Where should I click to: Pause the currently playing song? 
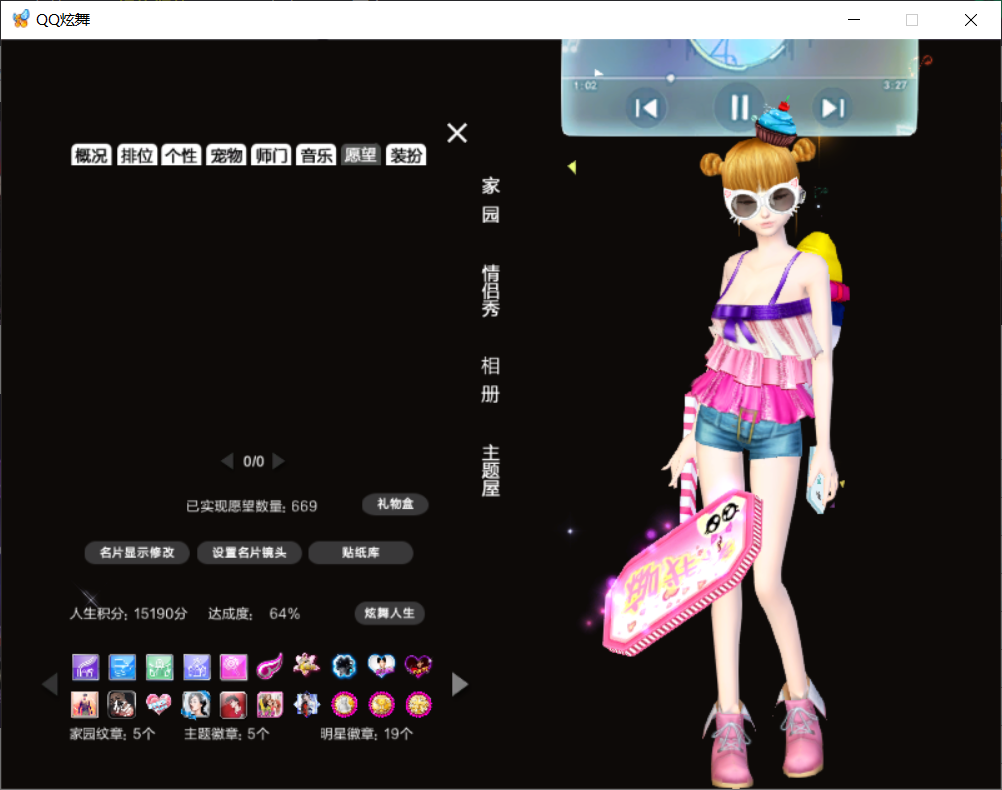pyautogui.click(x=739, y=107)
